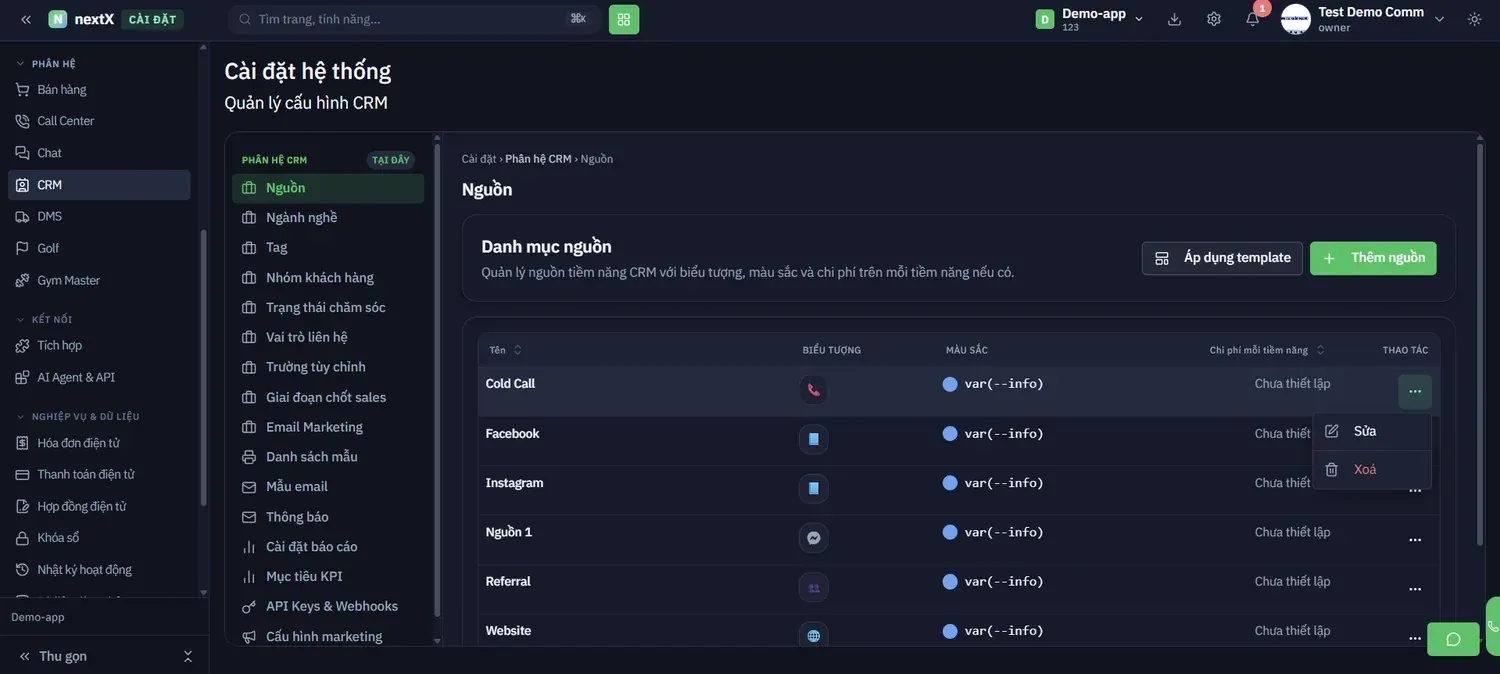1500x674 pixels.
Task: Go to Gym Master in the sidebar
Action: pyautogui.click(x=99, y=280)
